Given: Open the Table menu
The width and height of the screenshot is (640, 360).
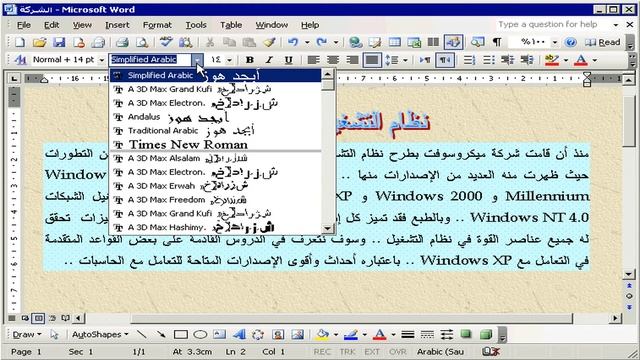Looking at the screenshot, I should [231, 25].
